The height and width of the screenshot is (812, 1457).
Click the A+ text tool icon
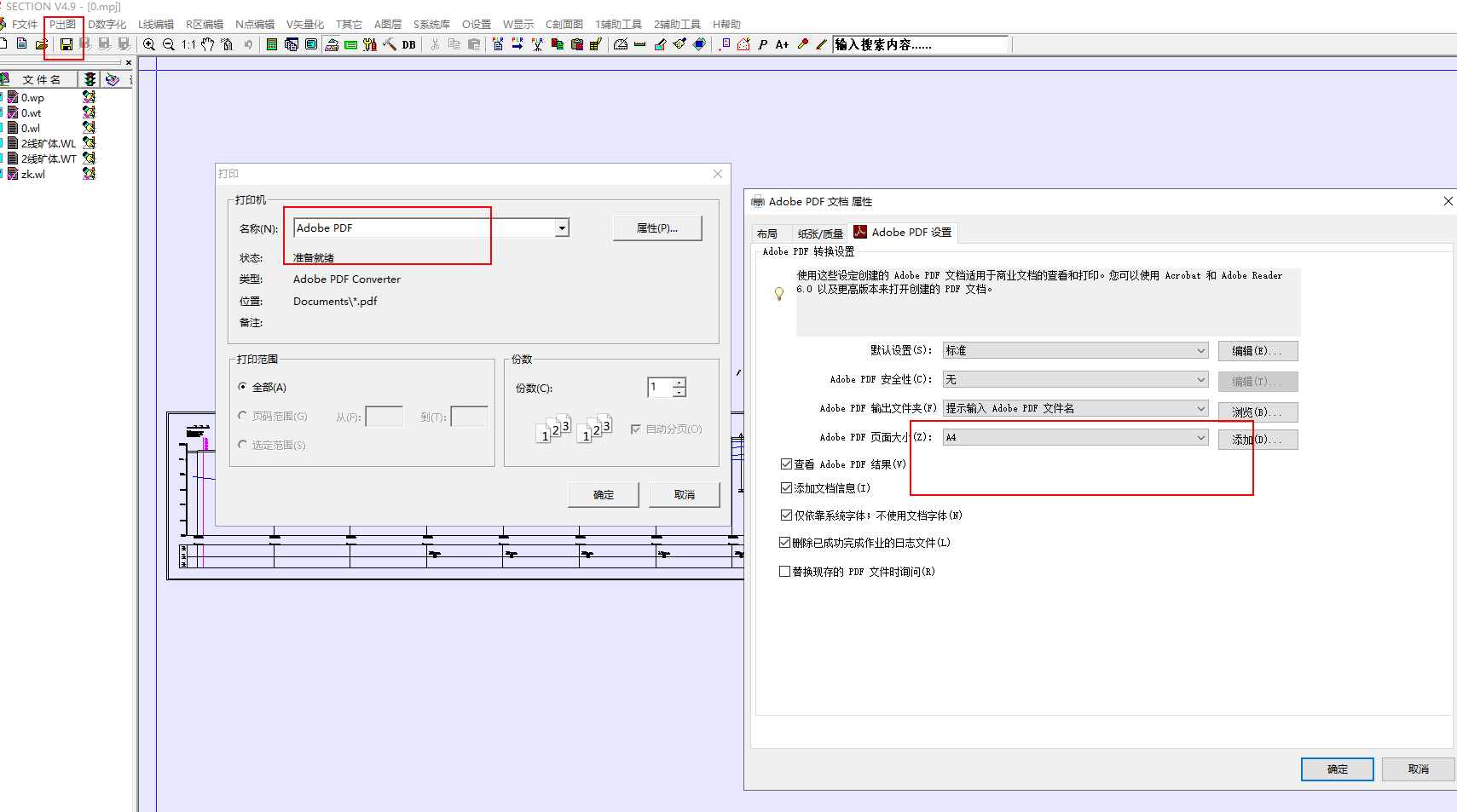[x=783, y=44]
